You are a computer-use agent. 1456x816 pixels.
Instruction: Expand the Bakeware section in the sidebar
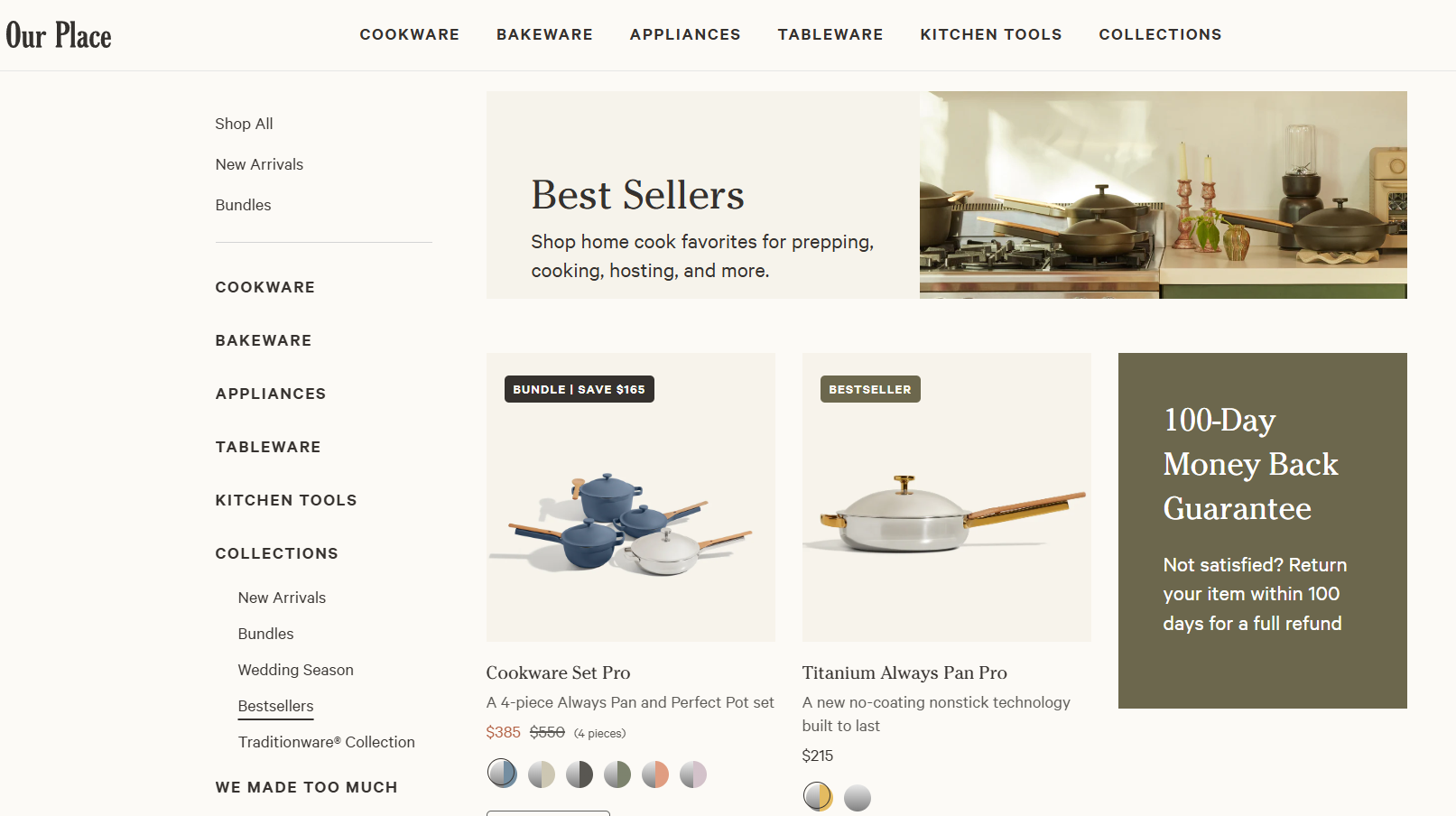(x=264, y=340)
